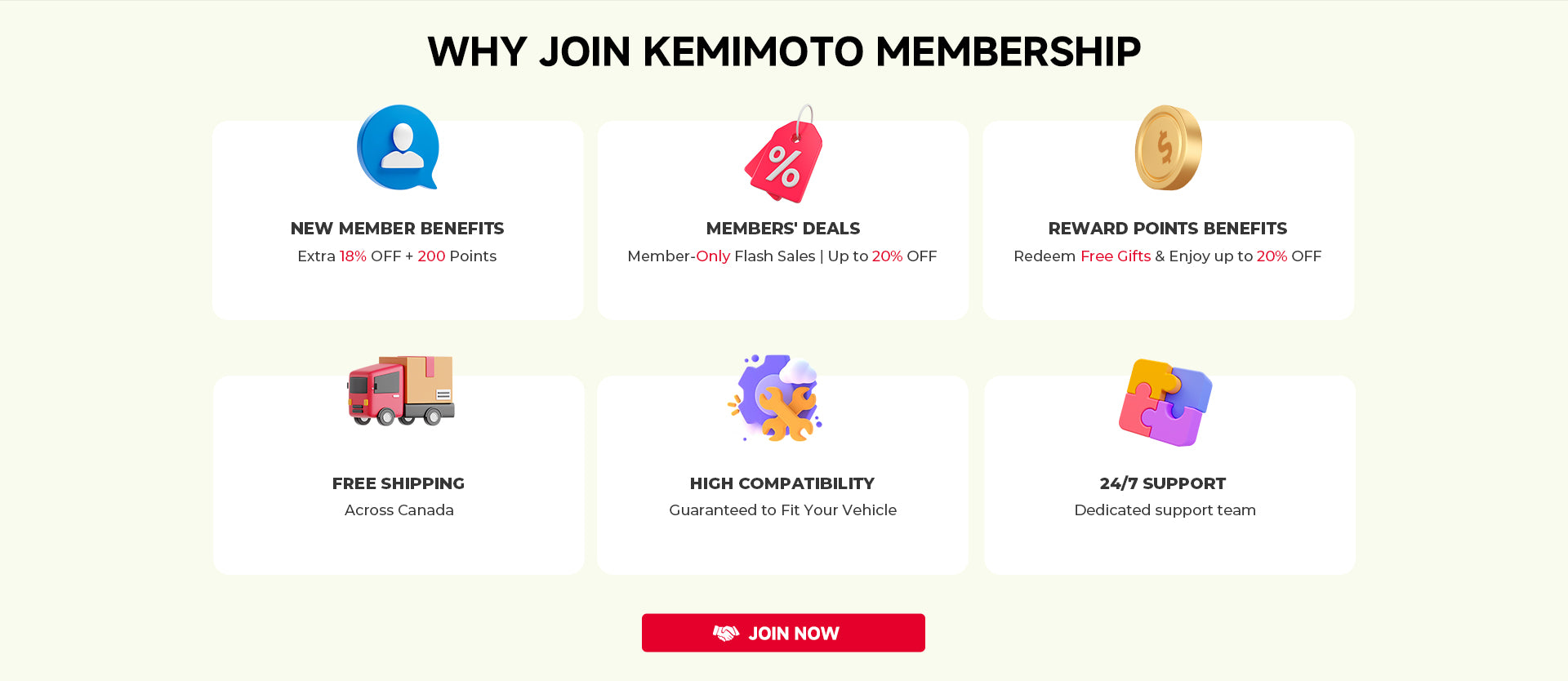Click the Members' Deals heading

(x=783, y=229)
